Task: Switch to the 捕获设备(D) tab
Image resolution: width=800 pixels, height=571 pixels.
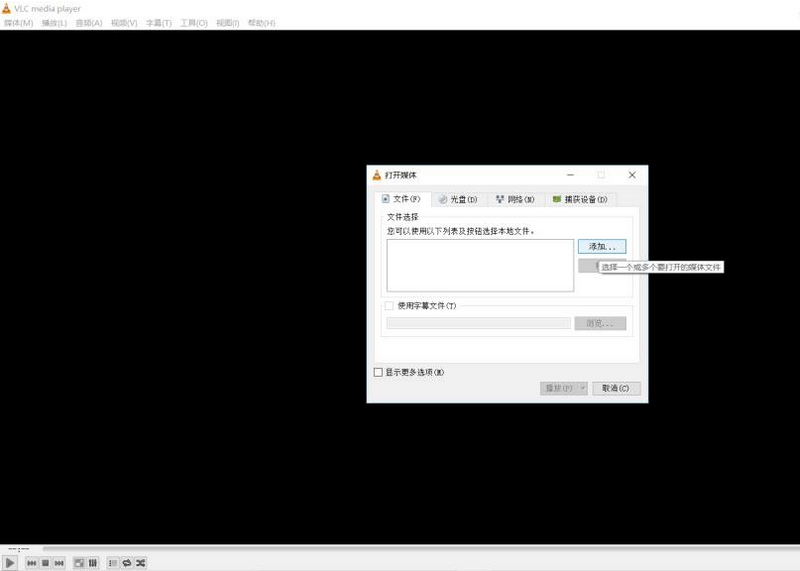Action: point(581,200)
